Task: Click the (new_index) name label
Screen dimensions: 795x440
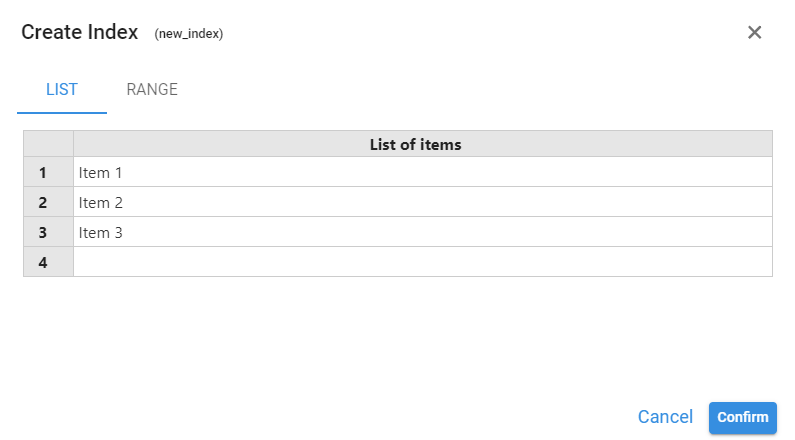Action: pos(188,34)
